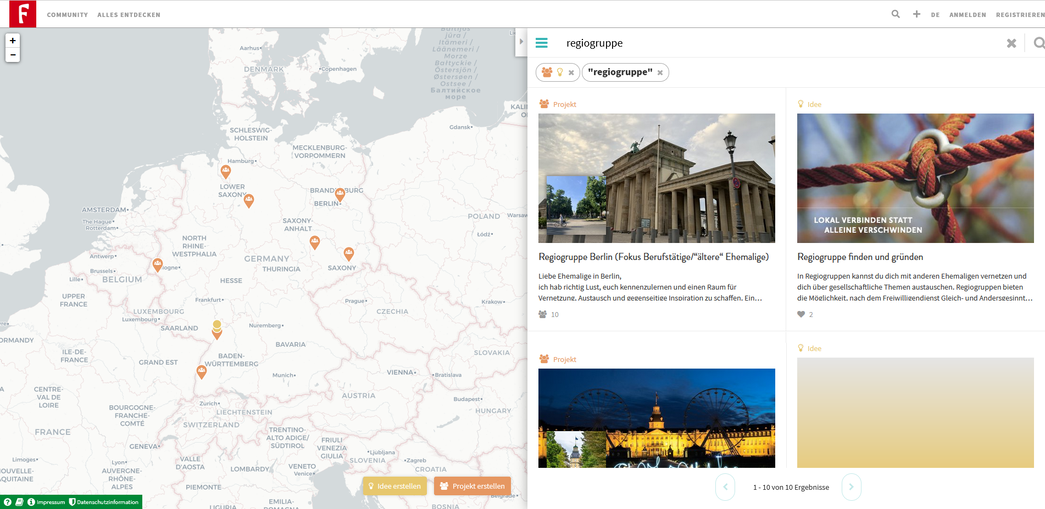Click the plus create icon in top bar

pos(916,14)
